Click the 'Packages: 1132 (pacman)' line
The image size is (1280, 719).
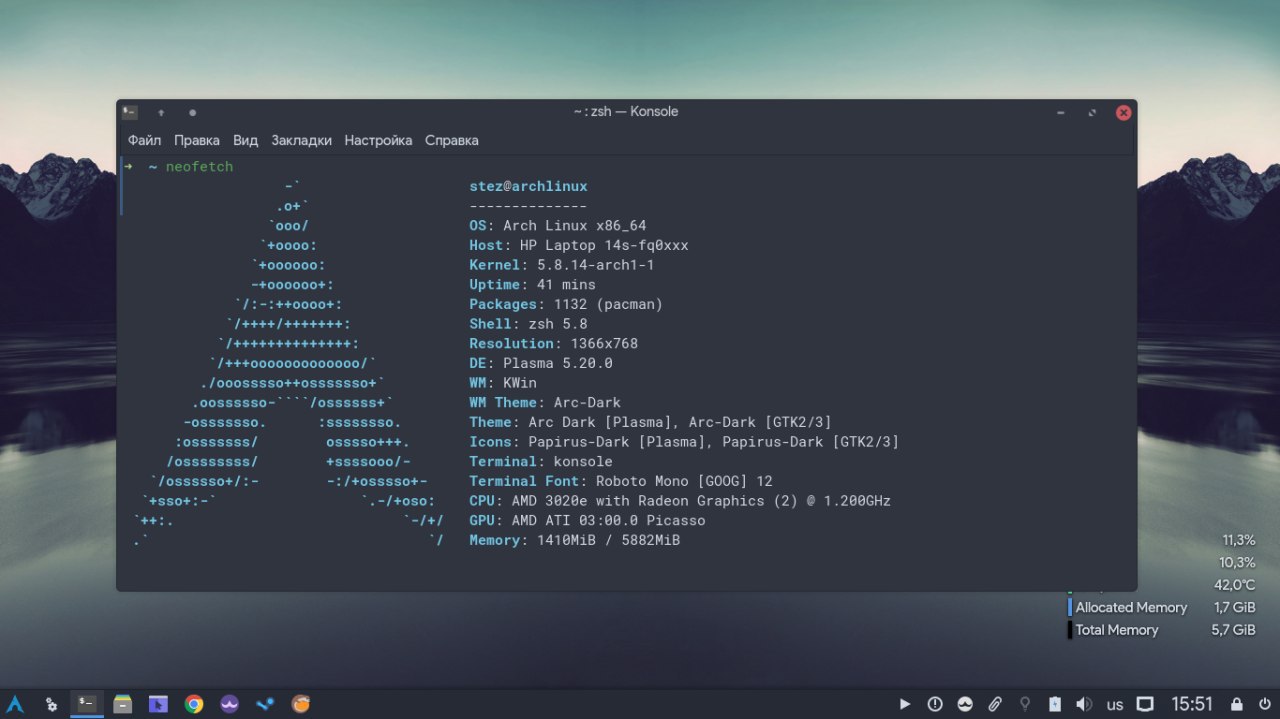[x=566, y=304]
